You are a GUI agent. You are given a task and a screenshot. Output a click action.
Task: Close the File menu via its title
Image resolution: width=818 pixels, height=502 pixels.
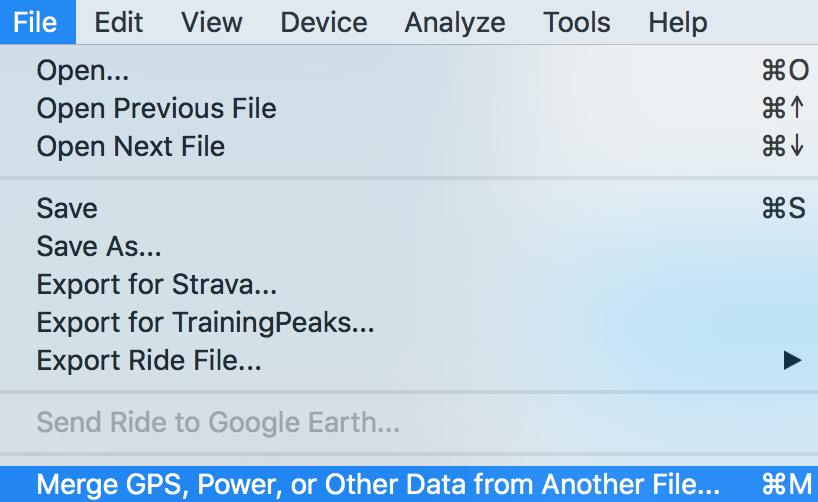click(x=36, y=22)
